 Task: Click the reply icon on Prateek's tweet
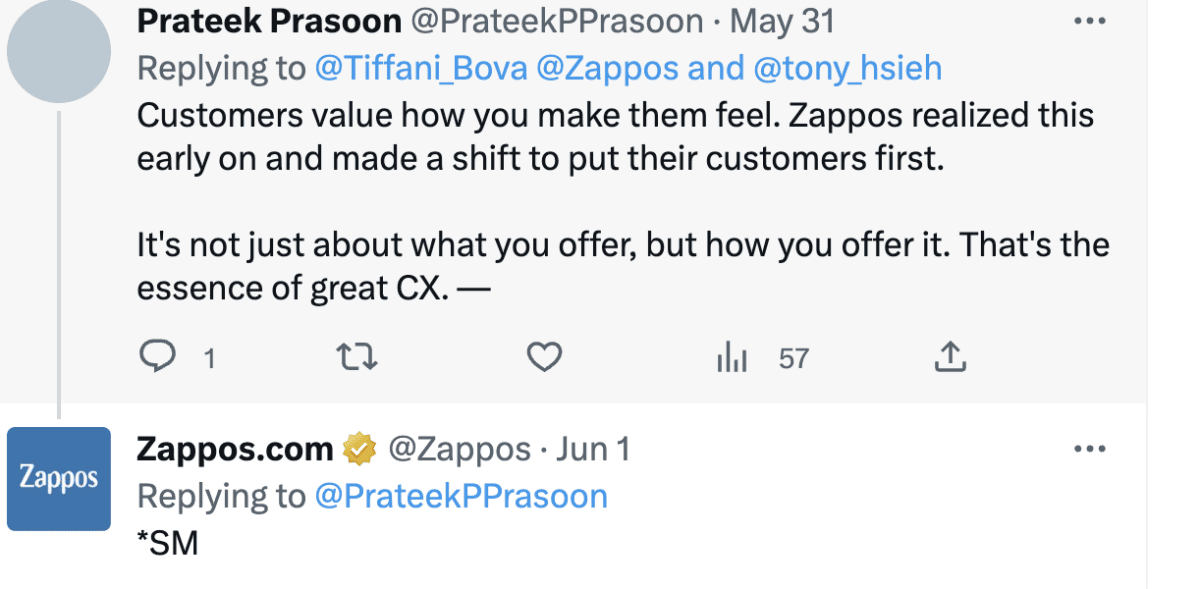click(158, 357)
